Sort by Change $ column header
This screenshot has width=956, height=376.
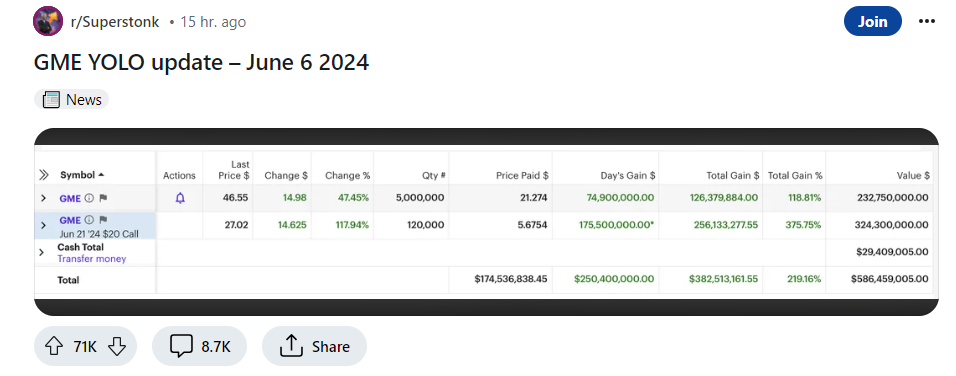click(x=286, y=176)
